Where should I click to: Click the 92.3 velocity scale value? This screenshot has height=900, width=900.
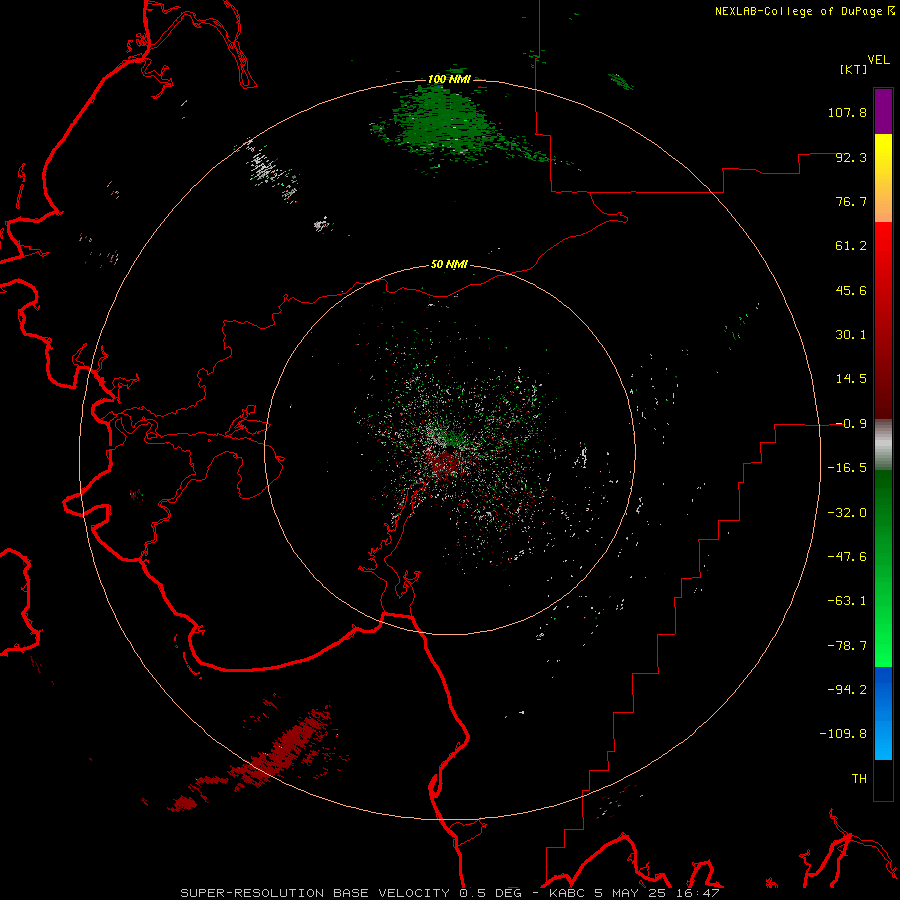851,157
